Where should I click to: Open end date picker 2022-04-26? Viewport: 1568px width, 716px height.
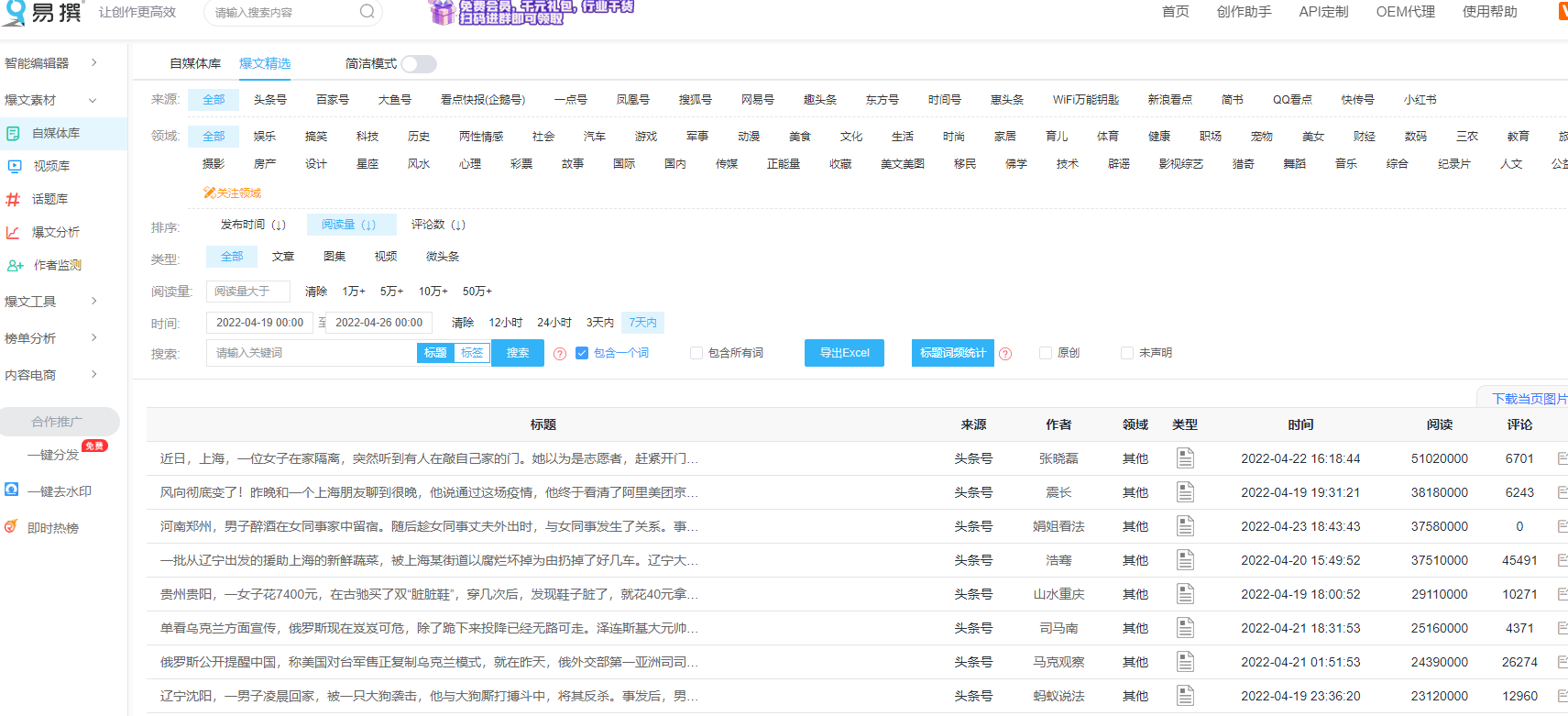[378, 323]
